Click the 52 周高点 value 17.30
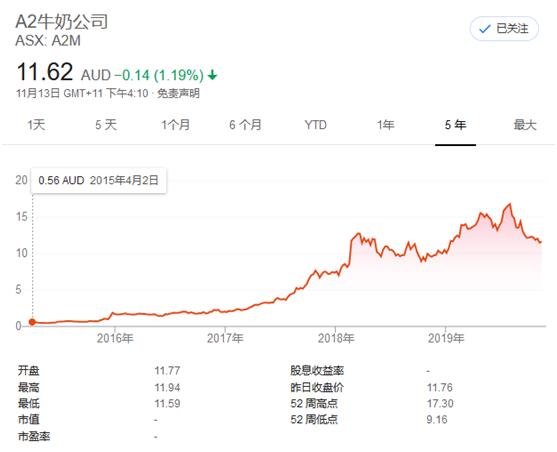The image size is (557, 452). [x=440, y=403]
